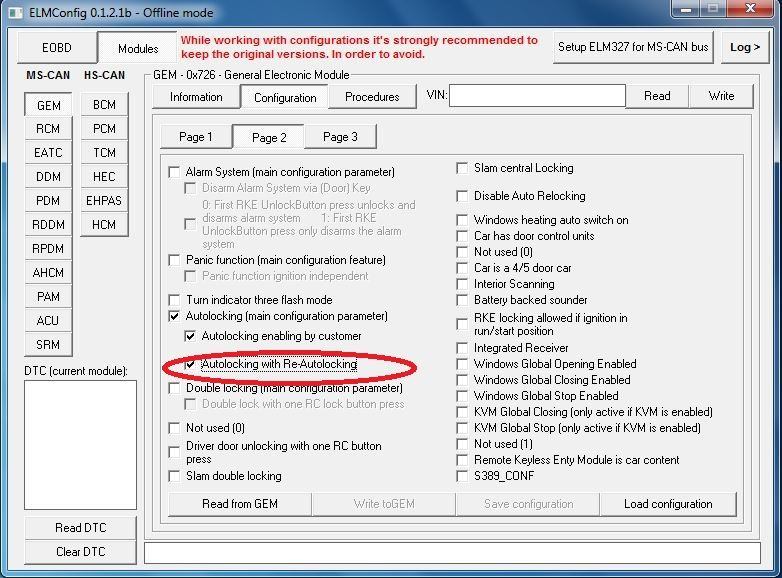Select the PCM module
The image size is (782, 578).
(104, 129)
